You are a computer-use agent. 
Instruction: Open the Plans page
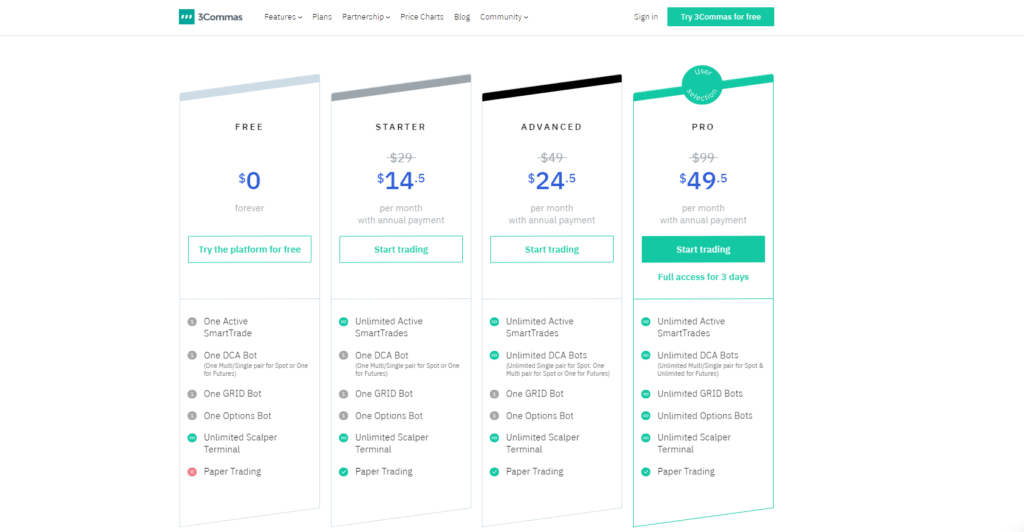[x=322, y=17]
